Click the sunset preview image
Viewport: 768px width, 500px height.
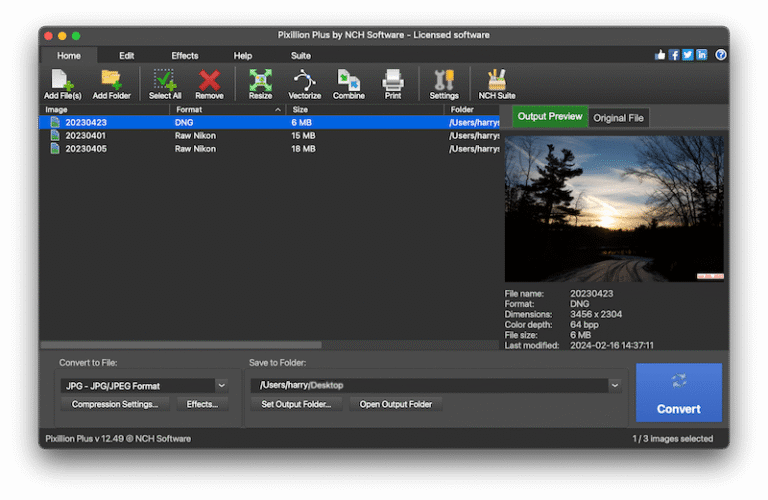coord(614,209)
